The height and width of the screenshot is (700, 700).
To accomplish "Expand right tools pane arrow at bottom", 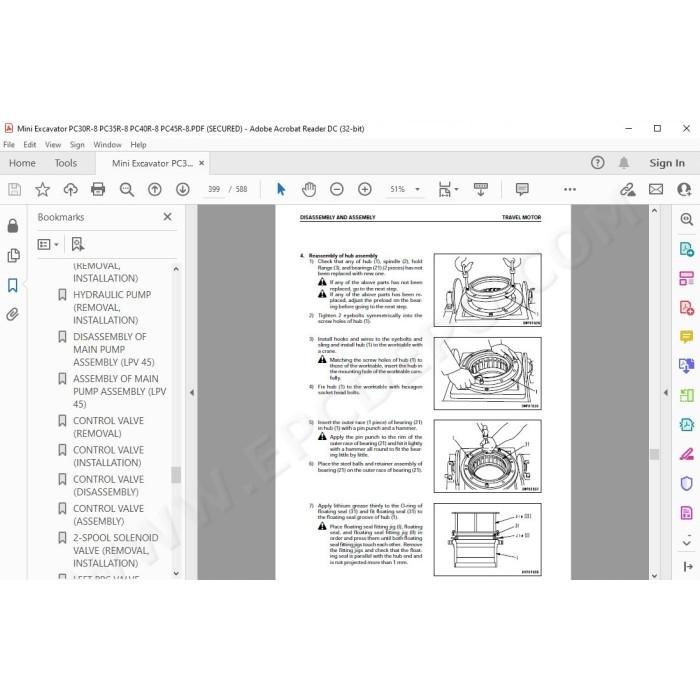I will pyautogui.click(x=688, y=567).
